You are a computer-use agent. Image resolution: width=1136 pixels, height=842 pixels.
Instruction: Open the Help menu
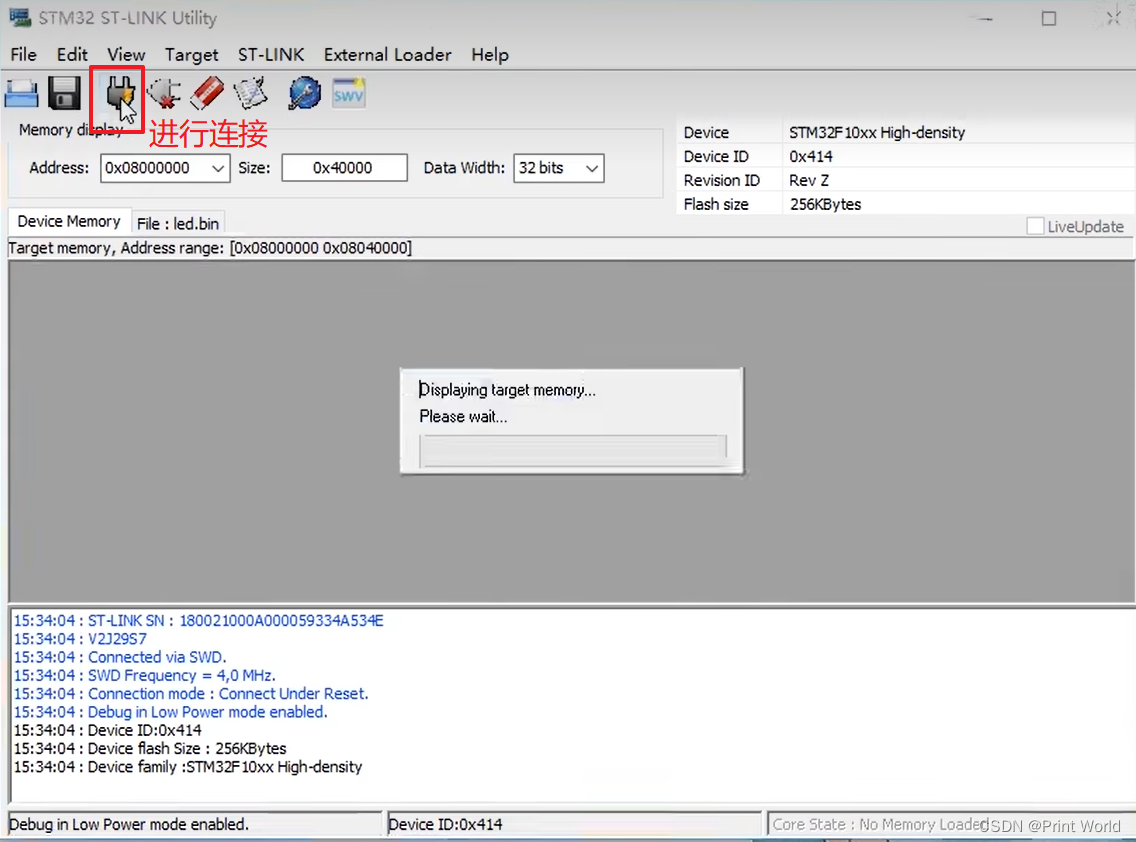coord(490,54)
